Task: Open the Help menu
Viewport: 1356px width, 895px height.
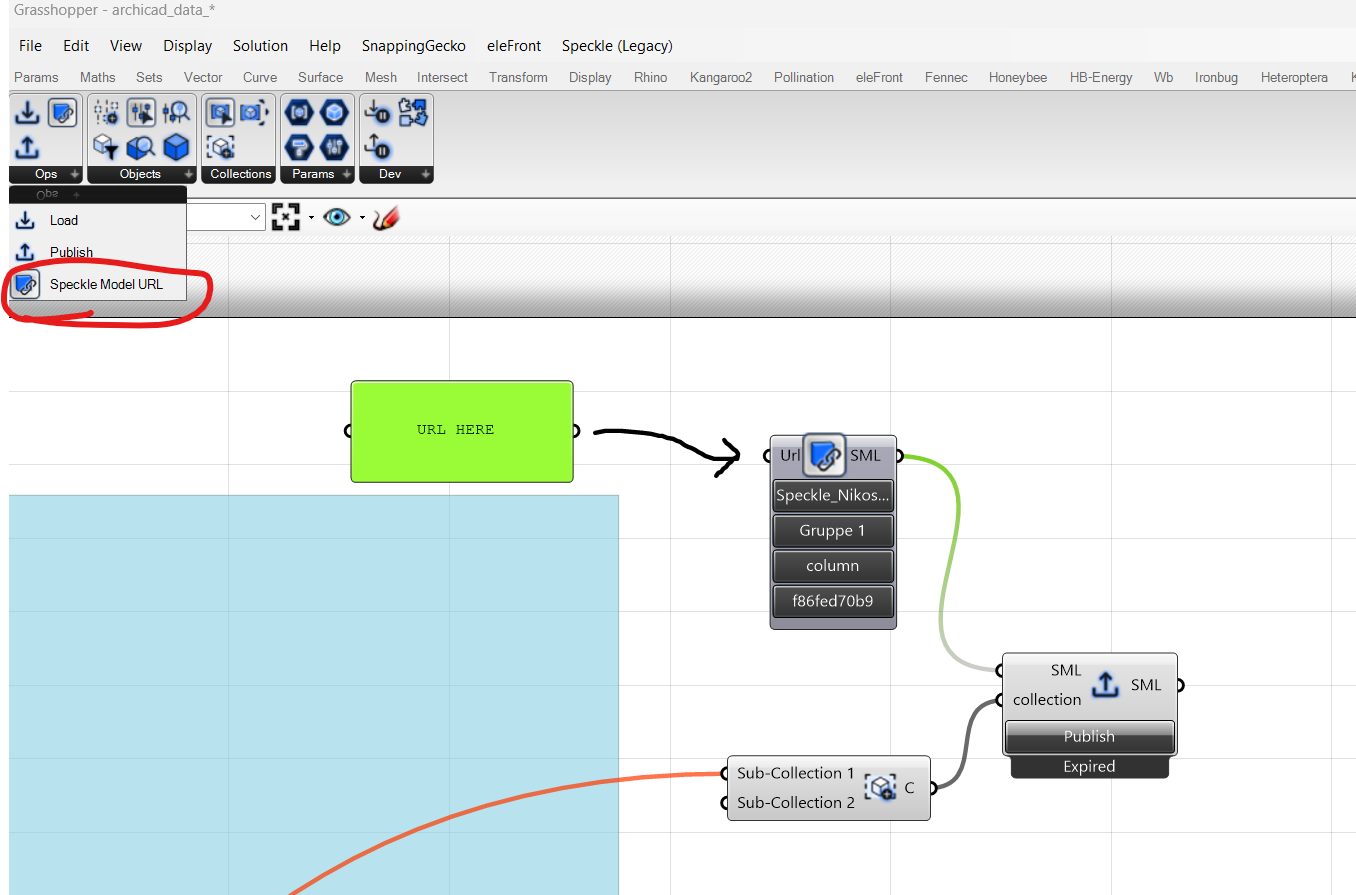Action: (x=325, y=46)
